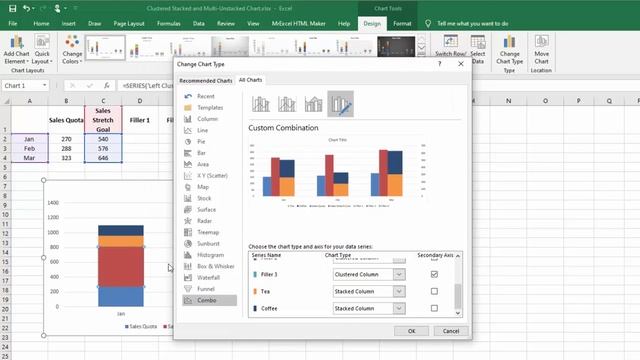Click Change Chart Type ribbon button

[509, 50]
